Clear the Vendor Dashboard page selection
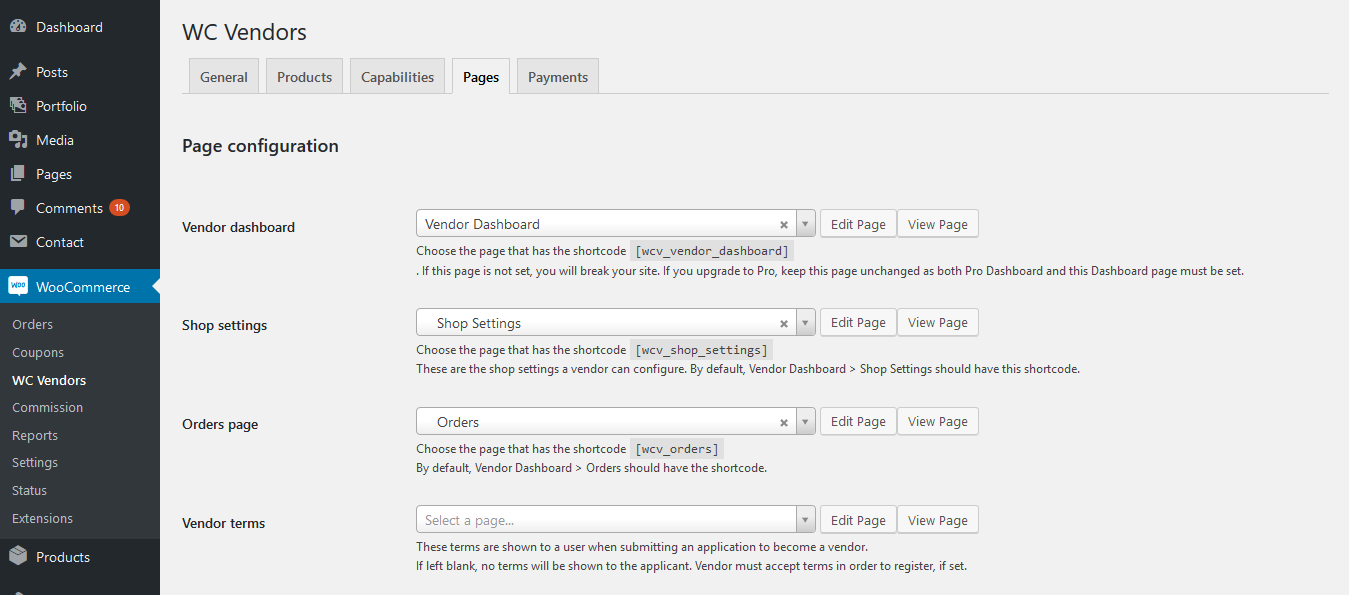The width and height of the screenshot is (1349, 595). (784, 225)
